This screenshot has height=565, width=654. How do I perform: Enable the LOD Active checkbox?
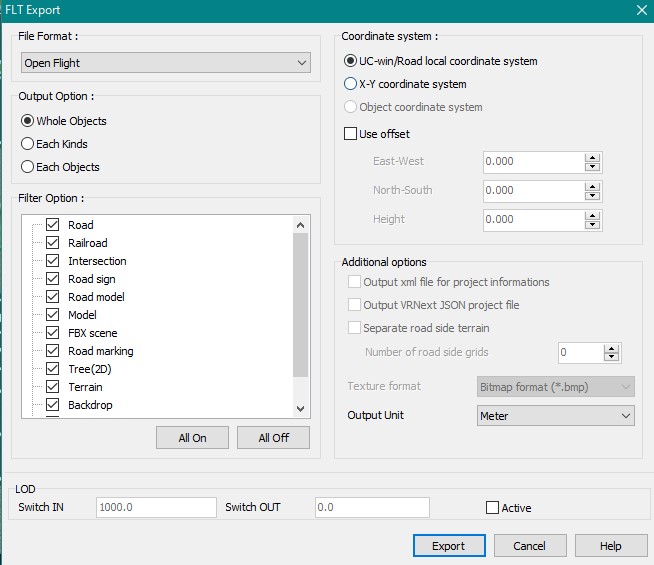point(492,508)
